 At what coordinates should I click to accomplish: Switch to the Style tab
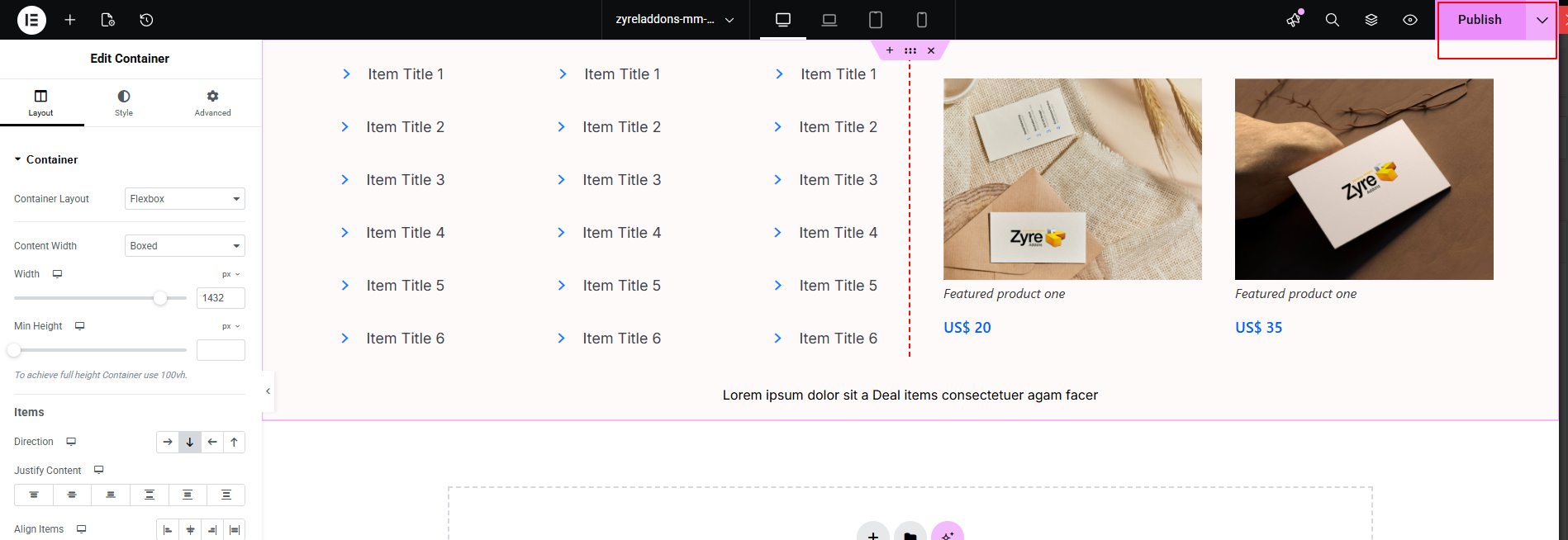click(124, 102)
